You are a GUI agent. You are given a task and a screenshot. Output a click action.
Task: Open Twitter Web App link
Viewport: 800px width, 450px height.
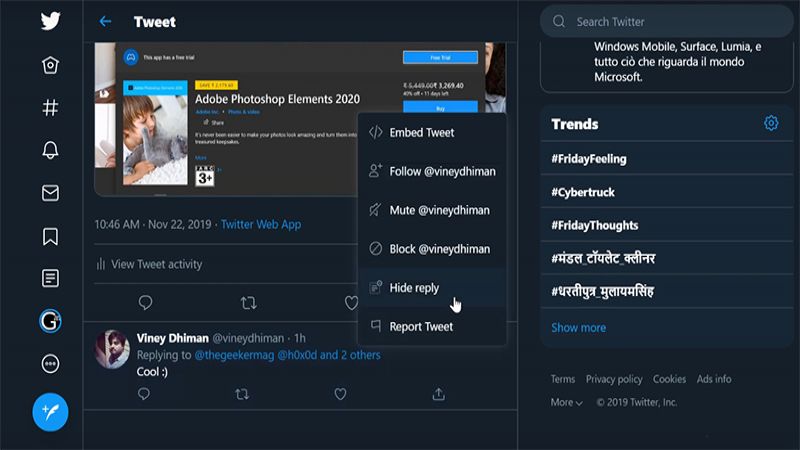pos(261,224)
